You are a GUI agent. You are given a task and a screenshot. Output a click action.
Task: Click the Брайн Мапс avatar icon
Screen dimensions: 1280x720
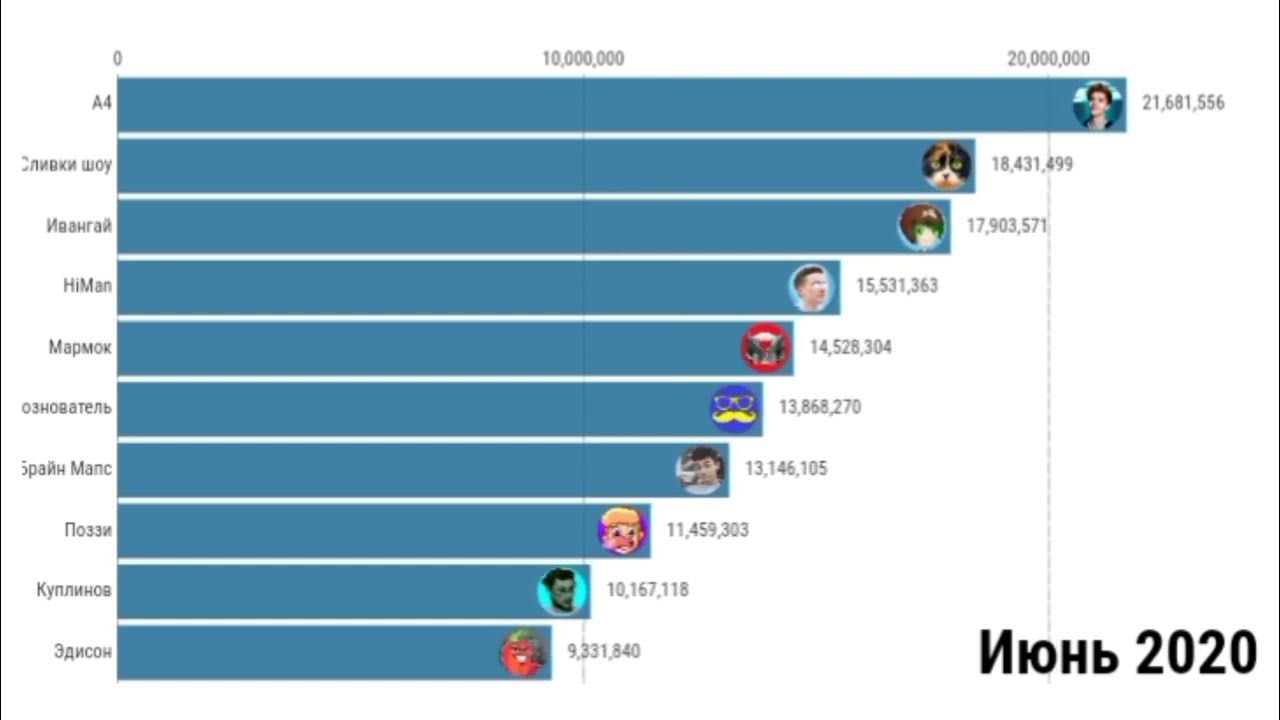701,469
